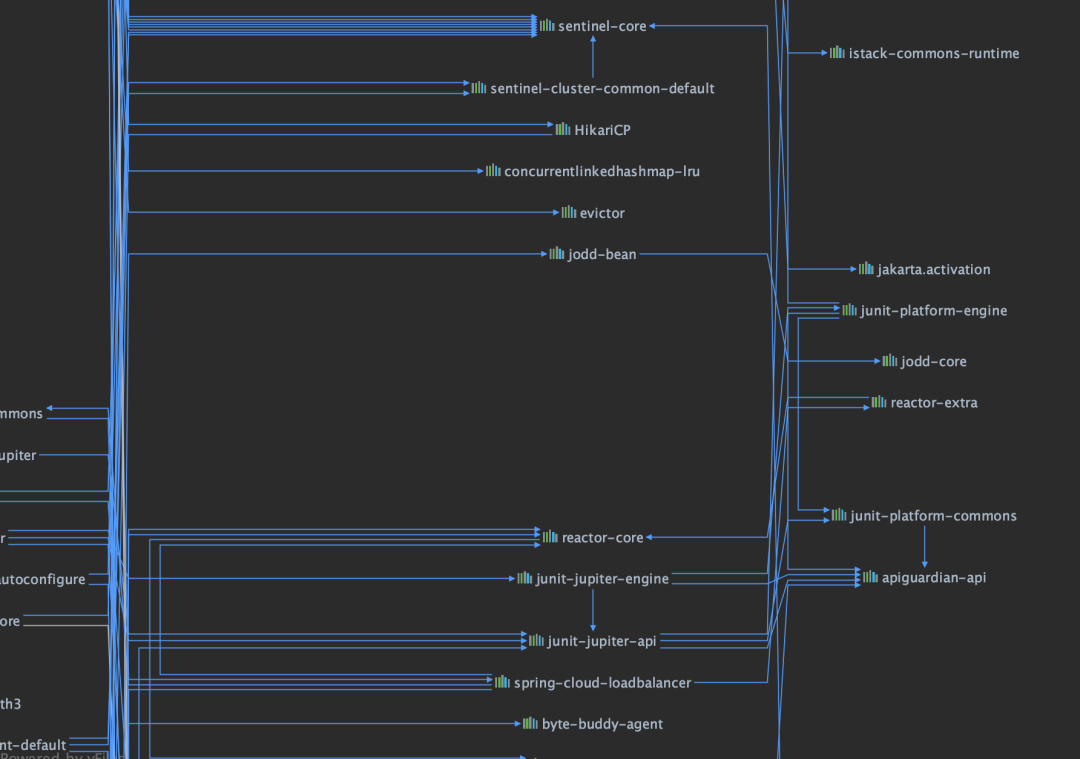Click the junit-platform-engine library icon
Image resolution: width=1080 pixels, height=759 pixels.
tap(850, 310)
